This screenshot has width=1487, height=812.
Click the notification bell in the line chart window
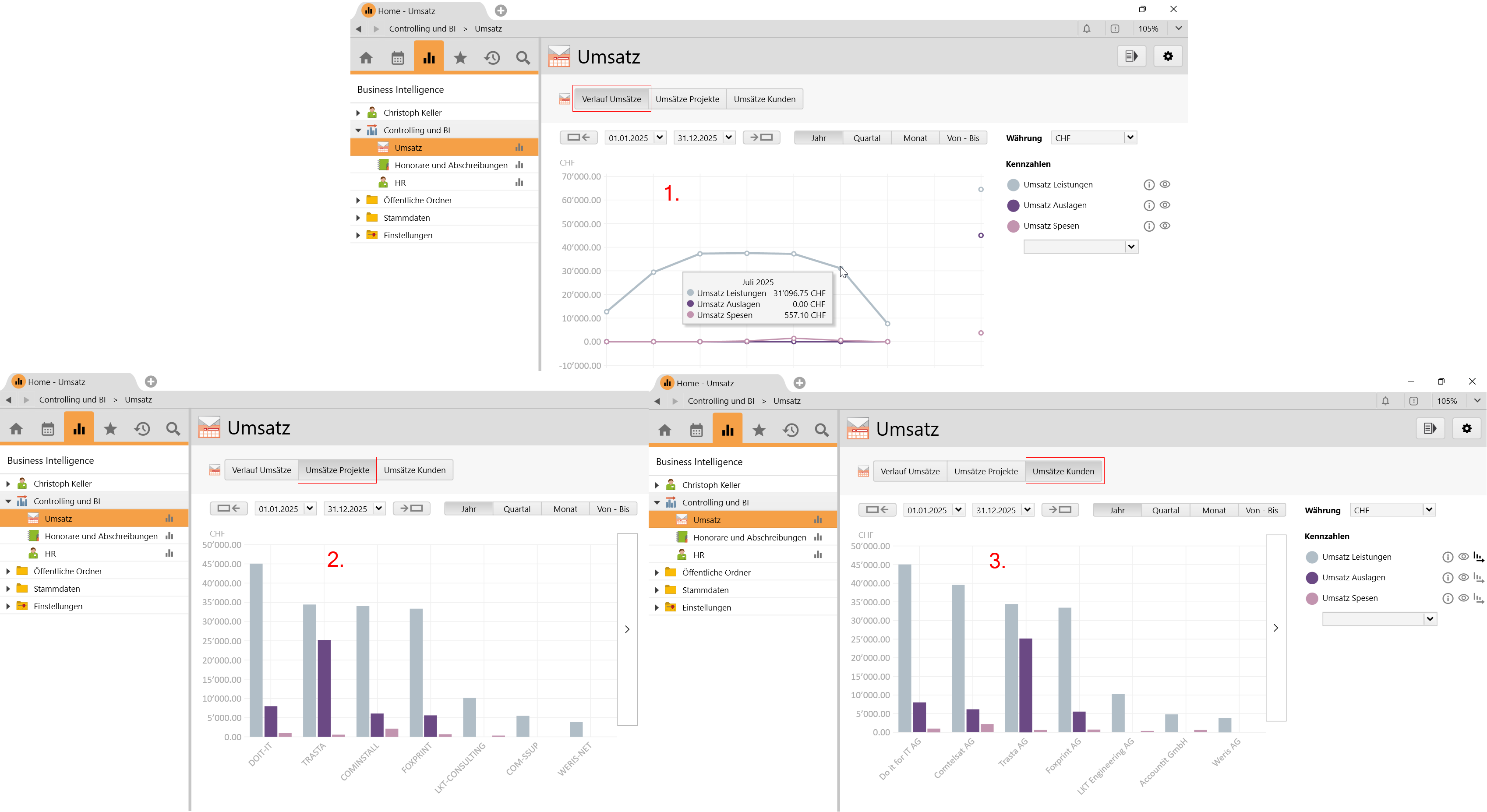pyautogui.click(x=1086, y=29)
